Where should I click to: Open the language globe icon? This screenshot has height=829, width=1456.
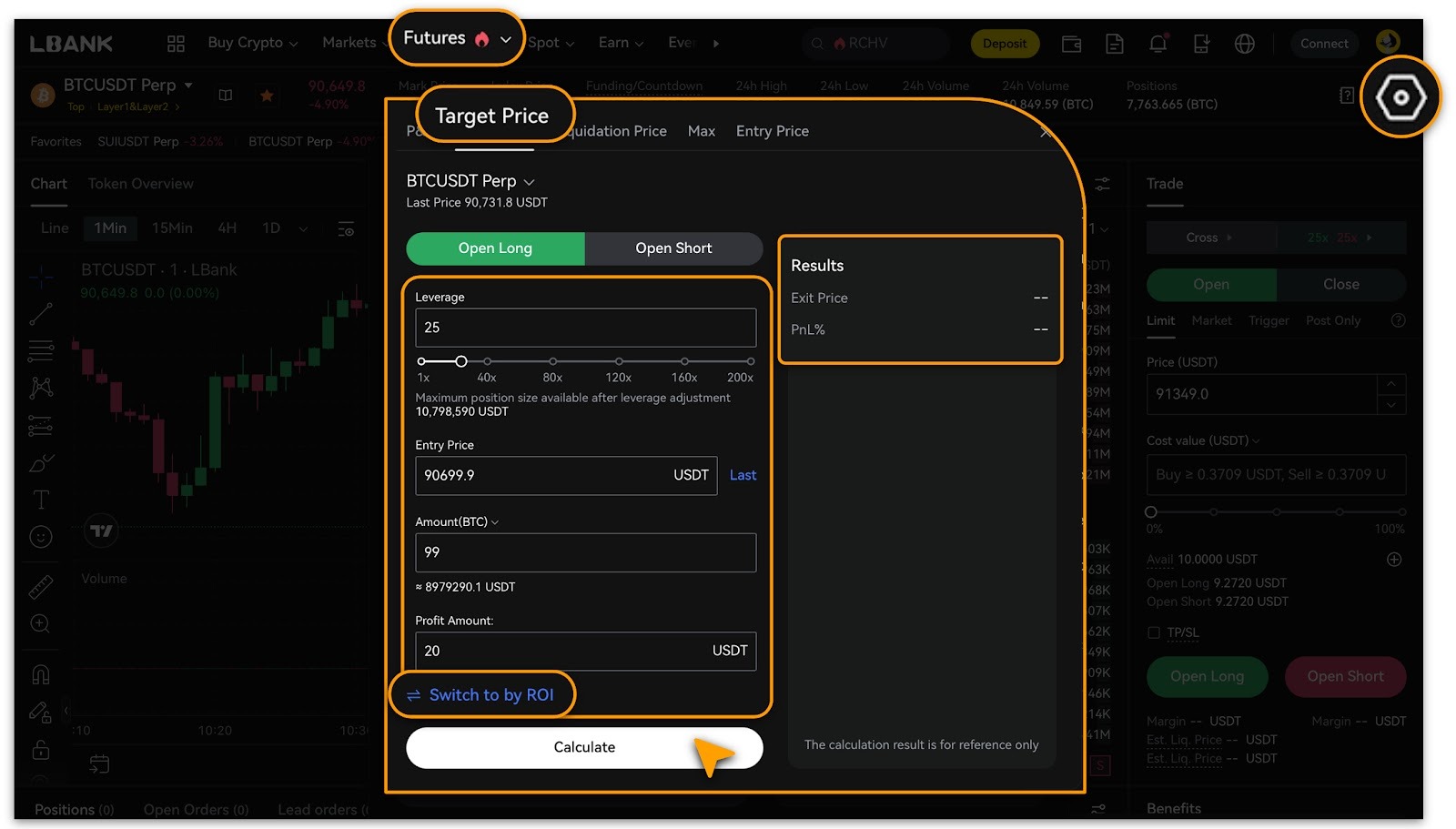tap(1244, 43)
